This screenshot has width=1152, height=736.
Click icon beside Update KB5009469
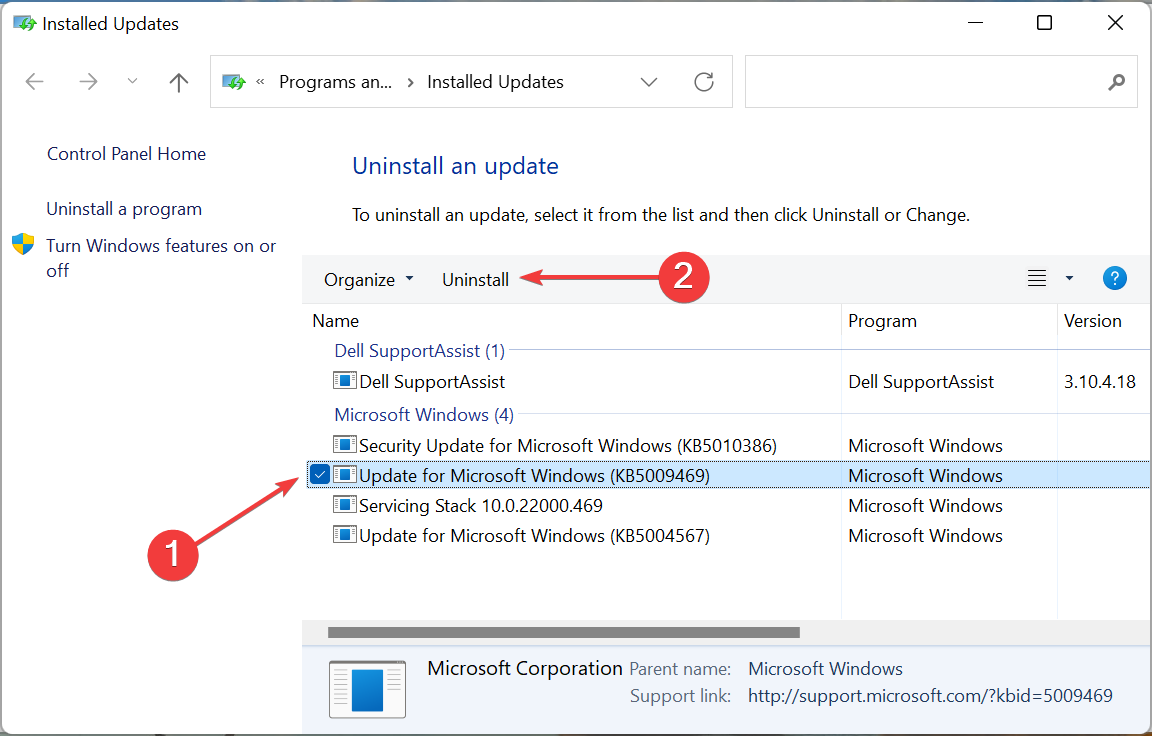click(345, 475)
